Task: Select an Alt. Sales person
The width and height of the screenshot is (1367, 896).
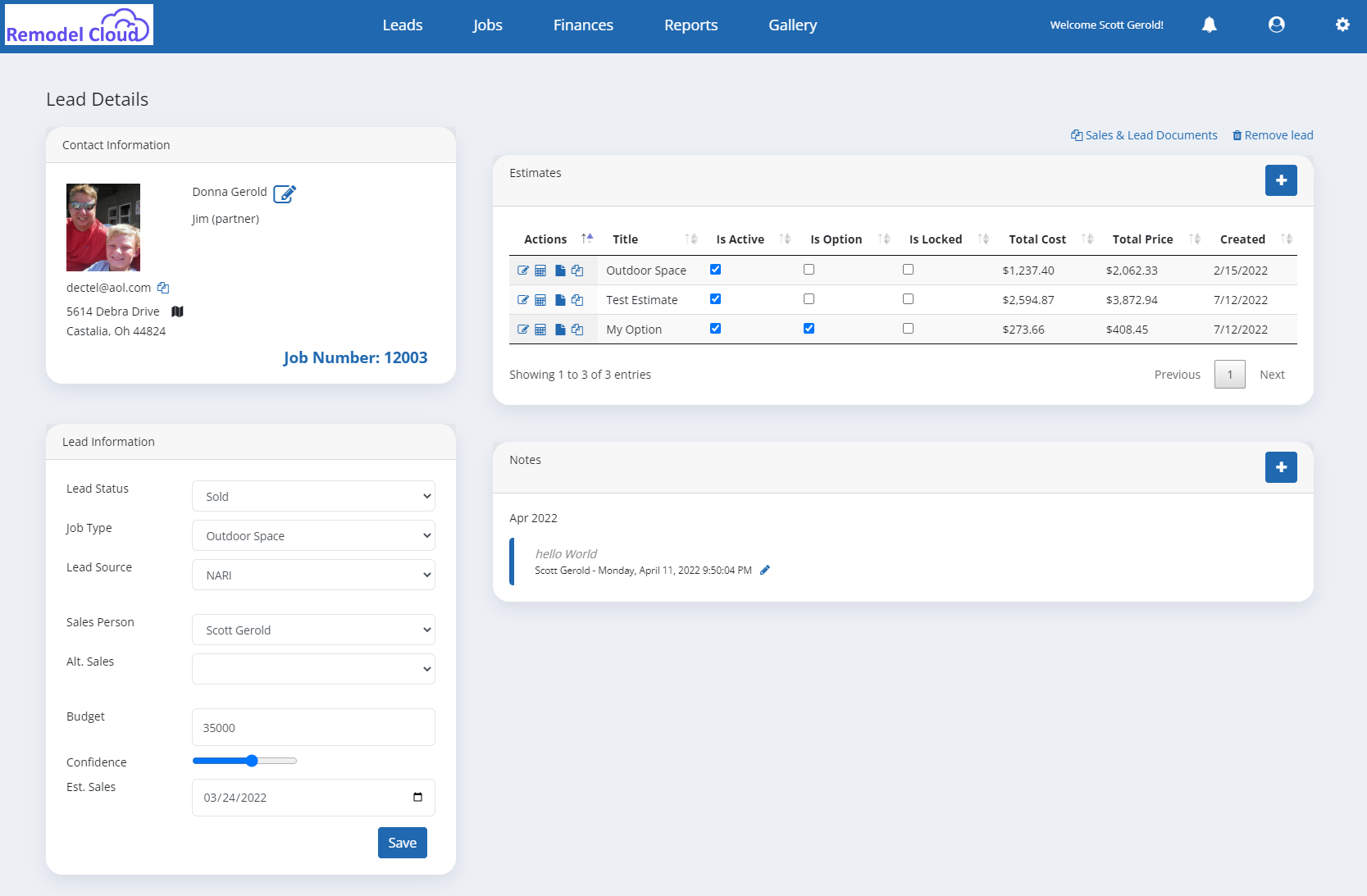Action: (312, 669)
